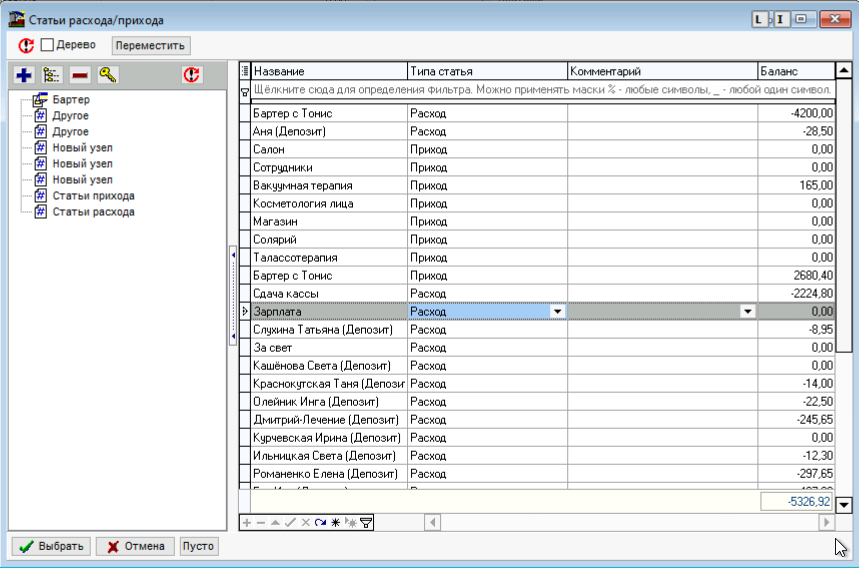The width and height of the screenshot is (859, 568).
Task: Click the yellow key icon in tree toolbar
Action: click(108, 75)
